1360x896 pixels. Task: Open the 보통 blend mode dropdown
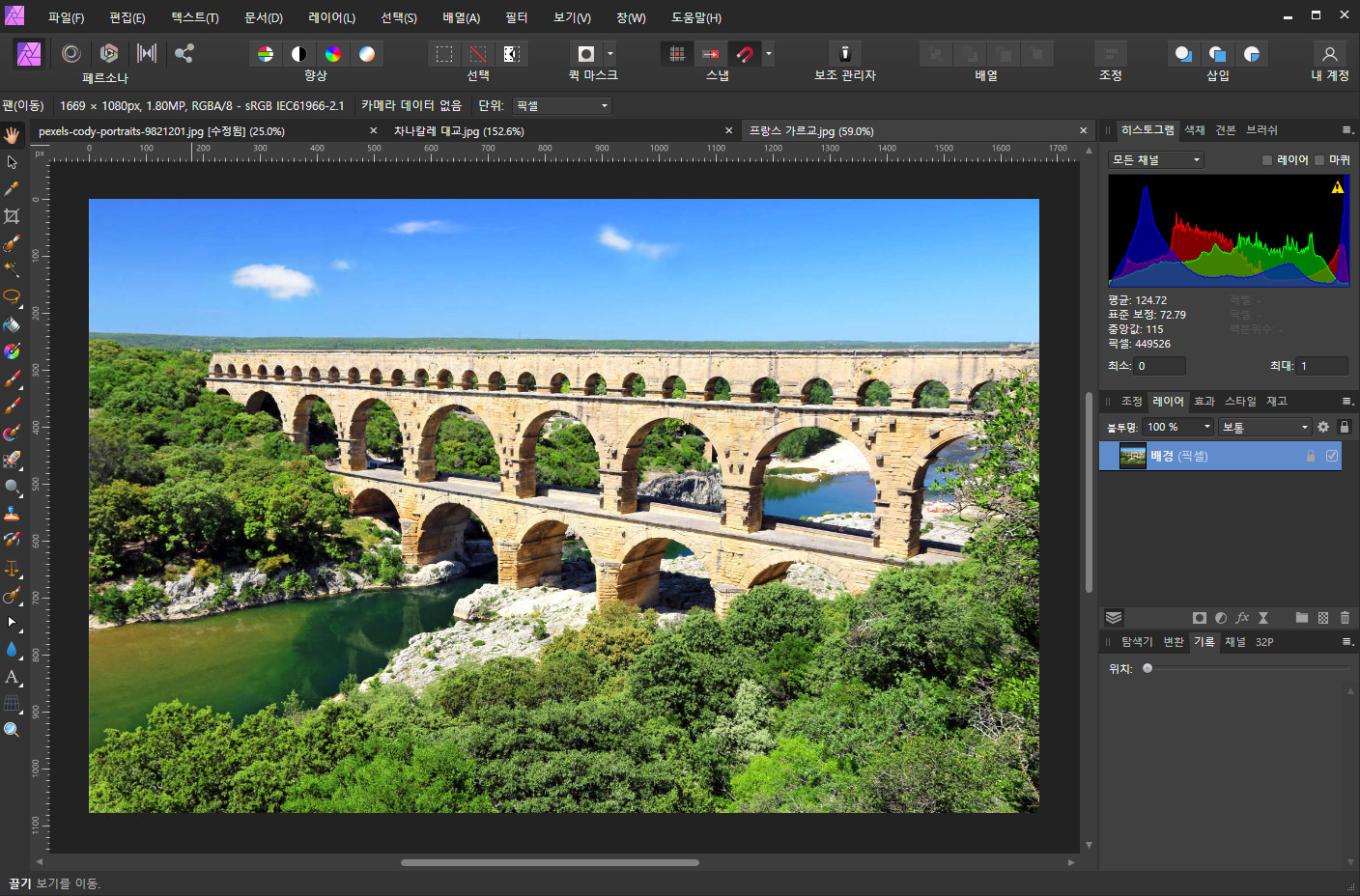pyautogui.click(x=1264, y=427)
